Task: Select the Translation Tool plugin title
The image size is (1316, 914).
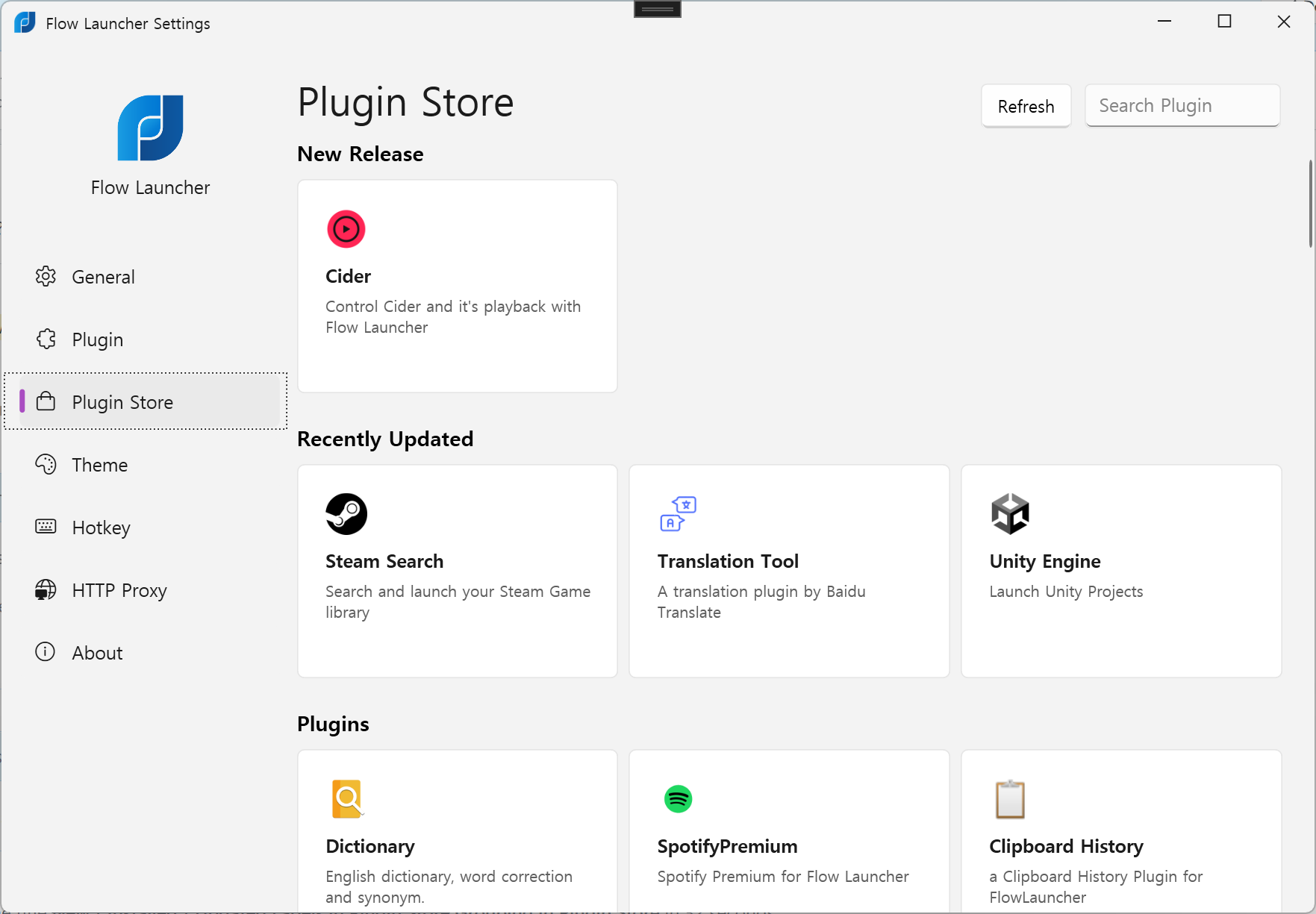Action: click(728, 561)
